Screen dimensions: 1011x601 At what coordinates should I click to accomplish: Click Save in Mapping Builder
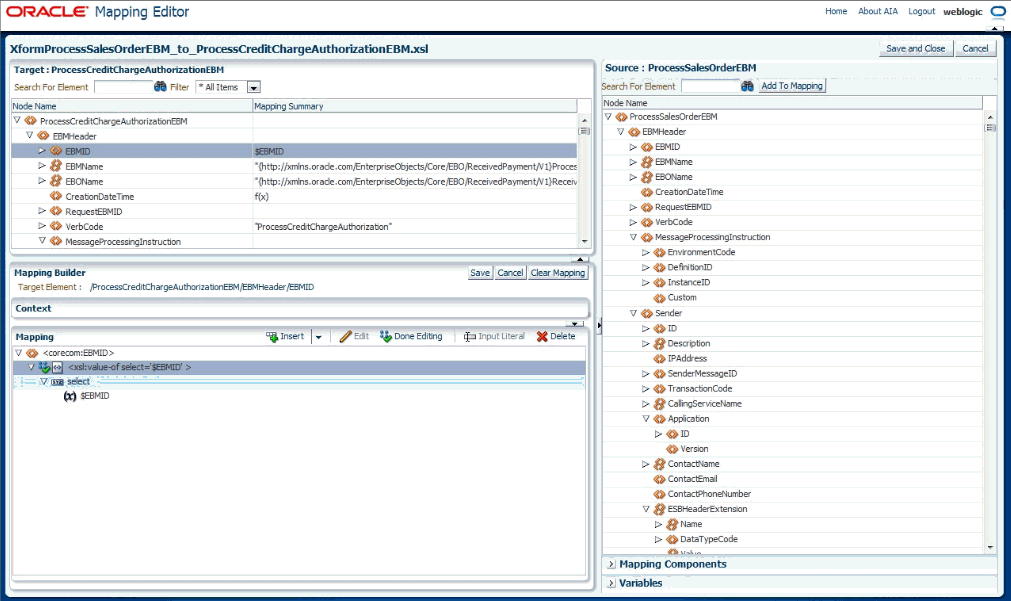480,273
